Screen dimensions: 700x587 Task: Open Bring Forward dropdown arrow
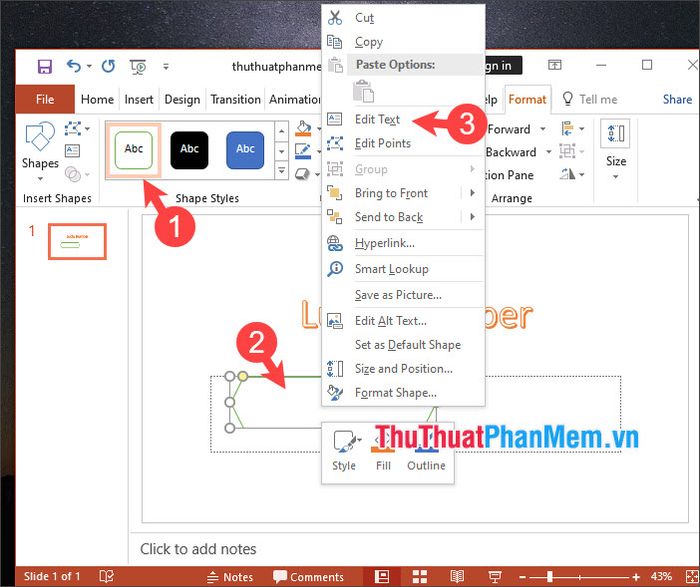pyautogui.click(x=543, y=129)
